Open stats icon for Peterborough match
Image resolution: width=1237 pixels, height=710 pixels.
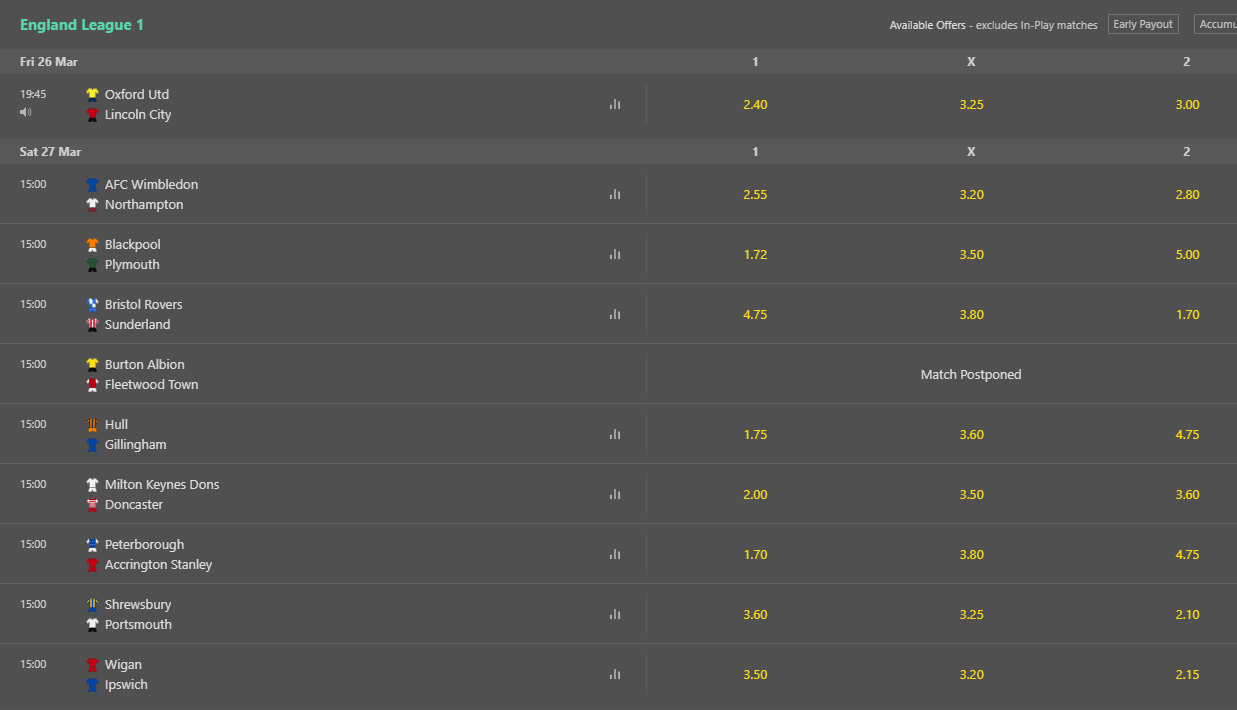tap(615, 554)
